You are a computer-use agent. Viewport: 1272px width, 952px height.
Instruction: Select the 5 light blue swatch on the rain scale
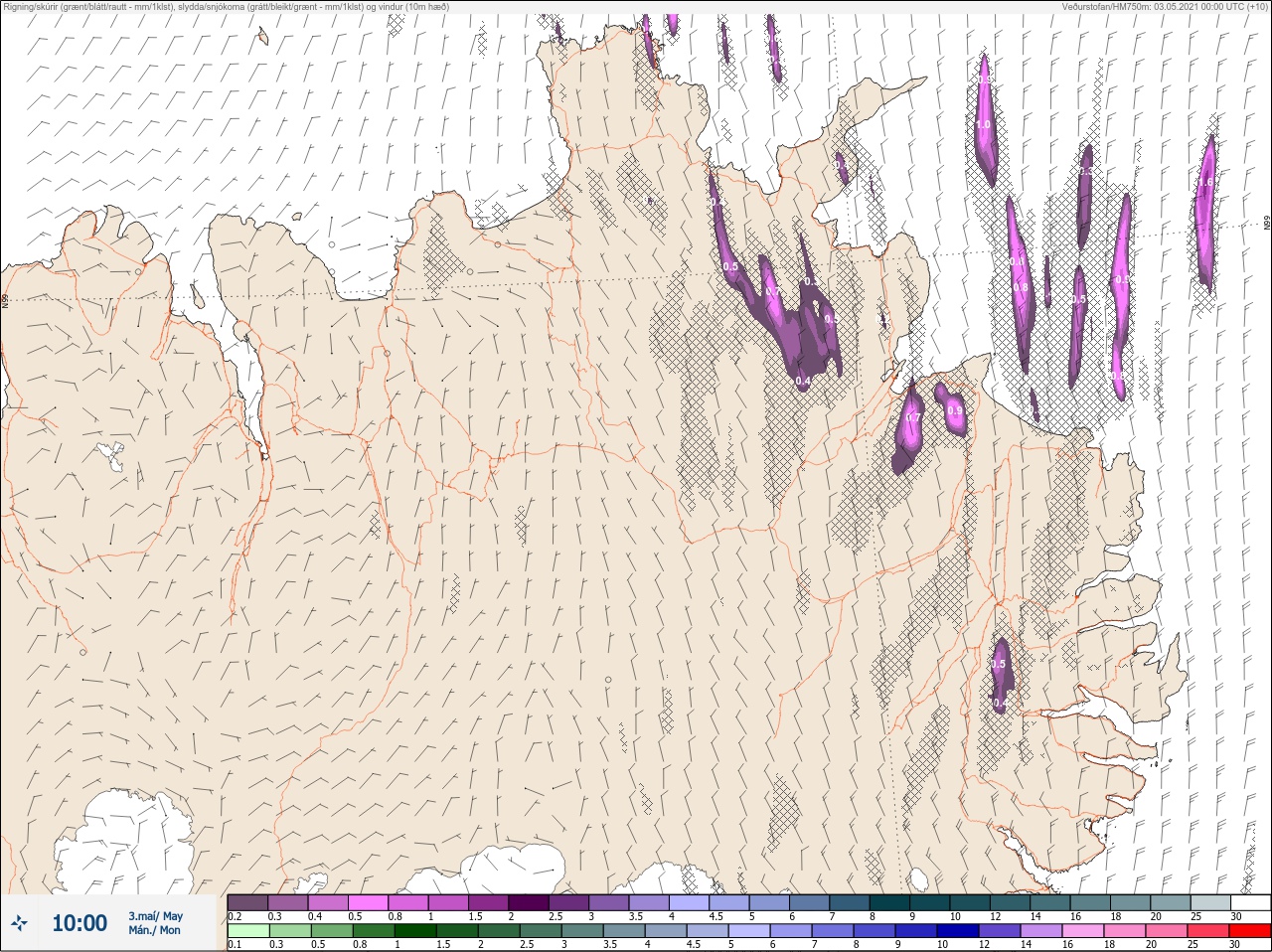pos(749,931)
